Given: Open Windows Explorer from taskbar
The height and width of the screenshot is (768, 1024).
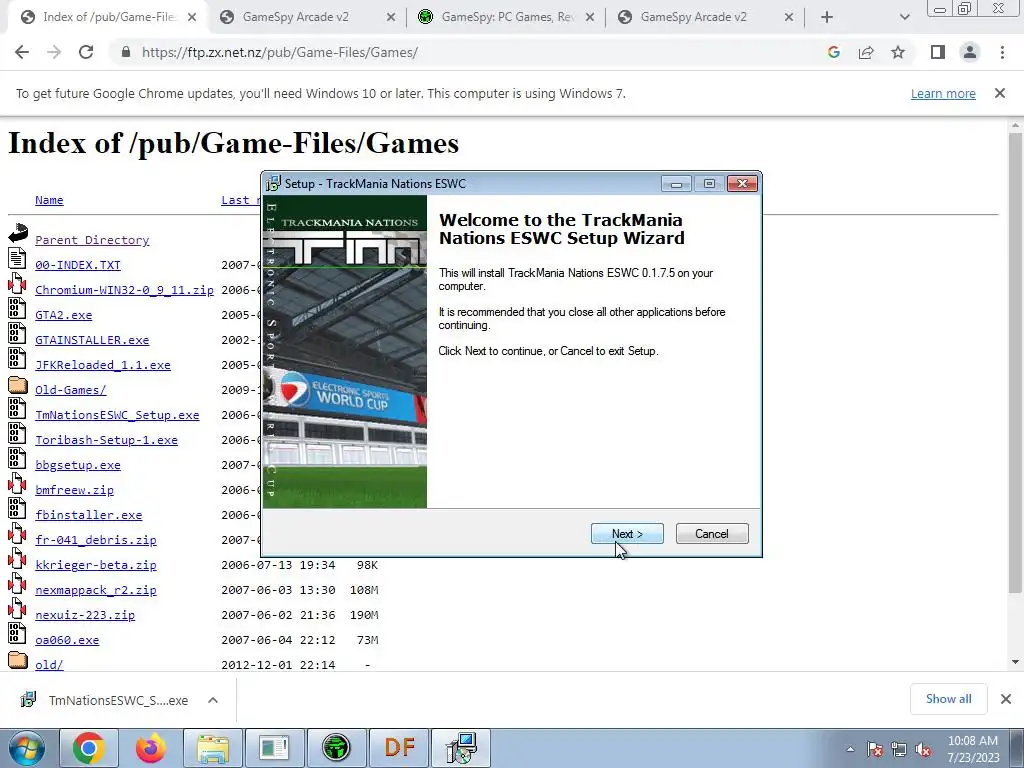Looking at the screenshot, I should pos(213,748).
